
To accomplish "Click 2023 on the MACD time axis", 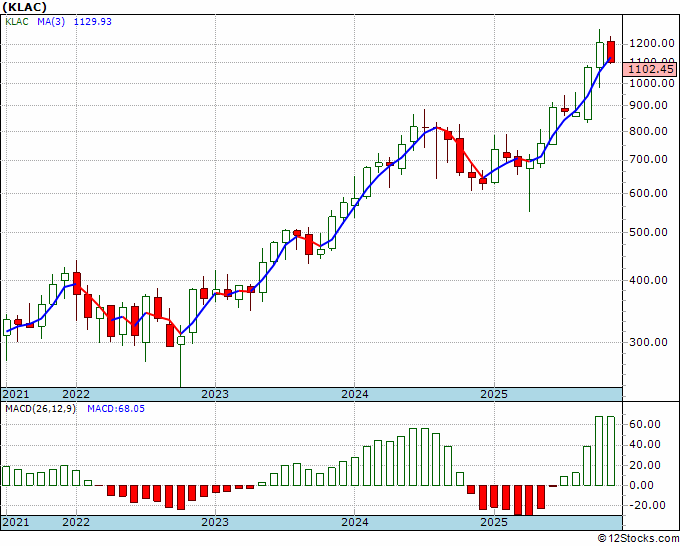I will point(215,522).
